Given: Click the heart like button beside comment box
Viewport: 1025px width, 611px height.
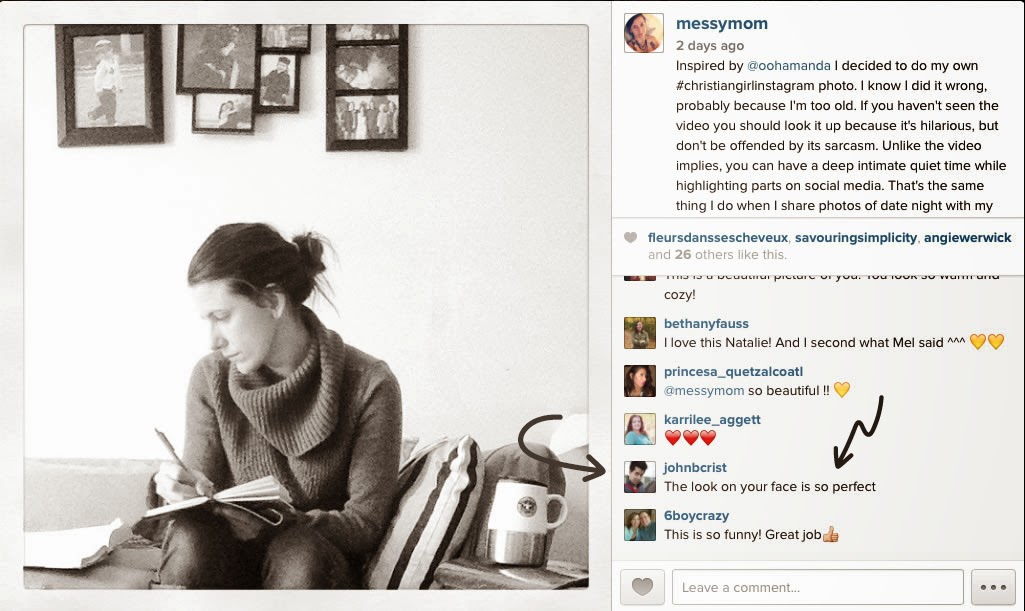Looking at the screenshot, I should point(642,586).
